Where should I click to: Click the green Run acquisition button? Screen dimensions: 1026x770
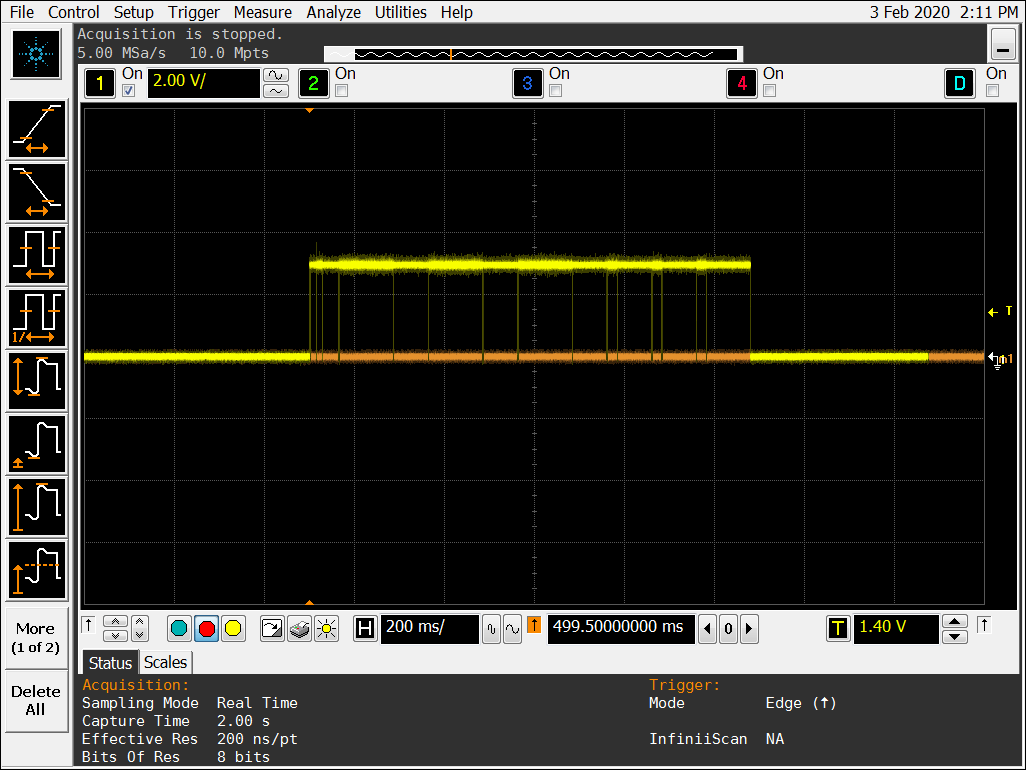(x=179, y=629)
